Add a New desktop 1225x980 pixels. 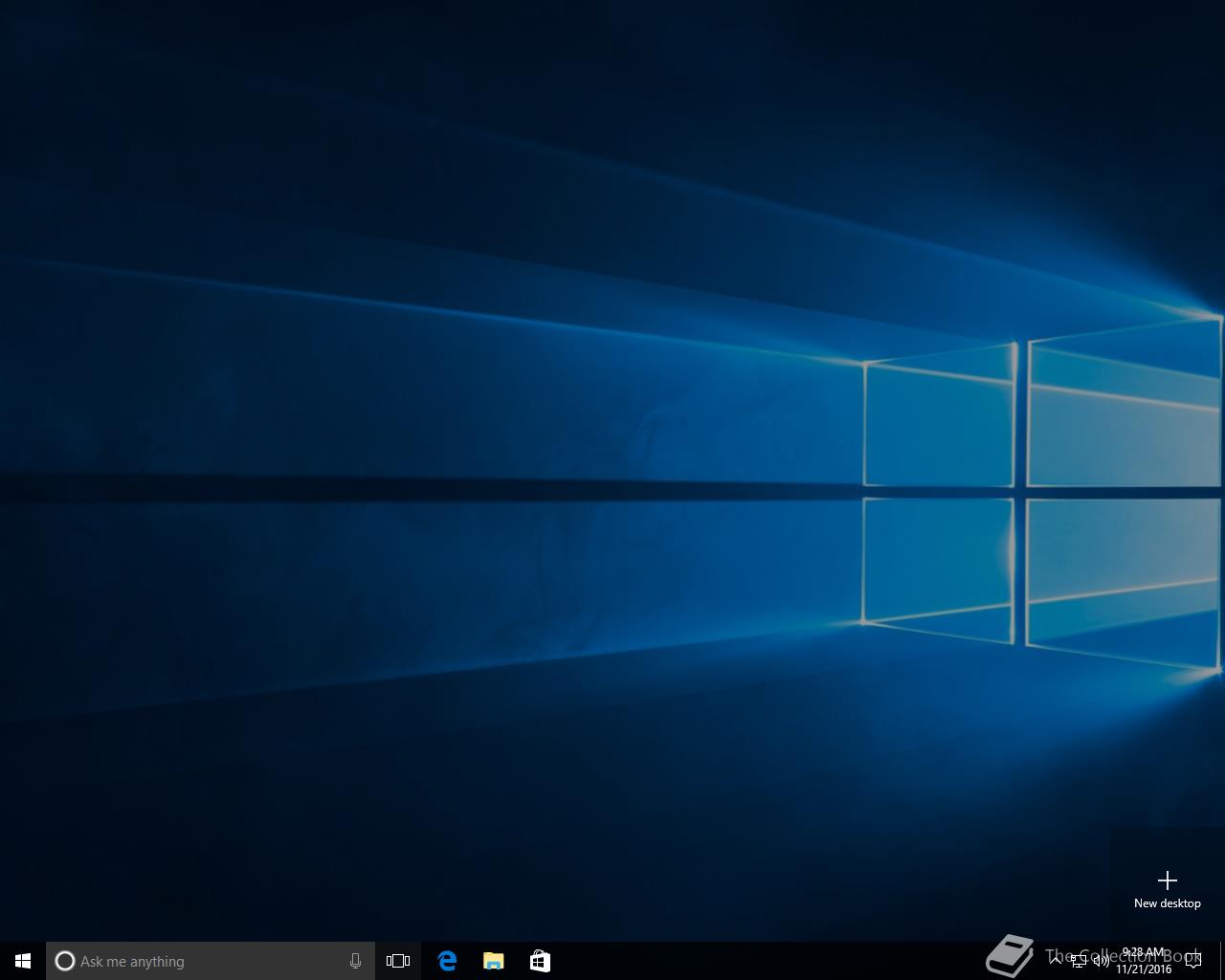click(x=1168, y=889)
